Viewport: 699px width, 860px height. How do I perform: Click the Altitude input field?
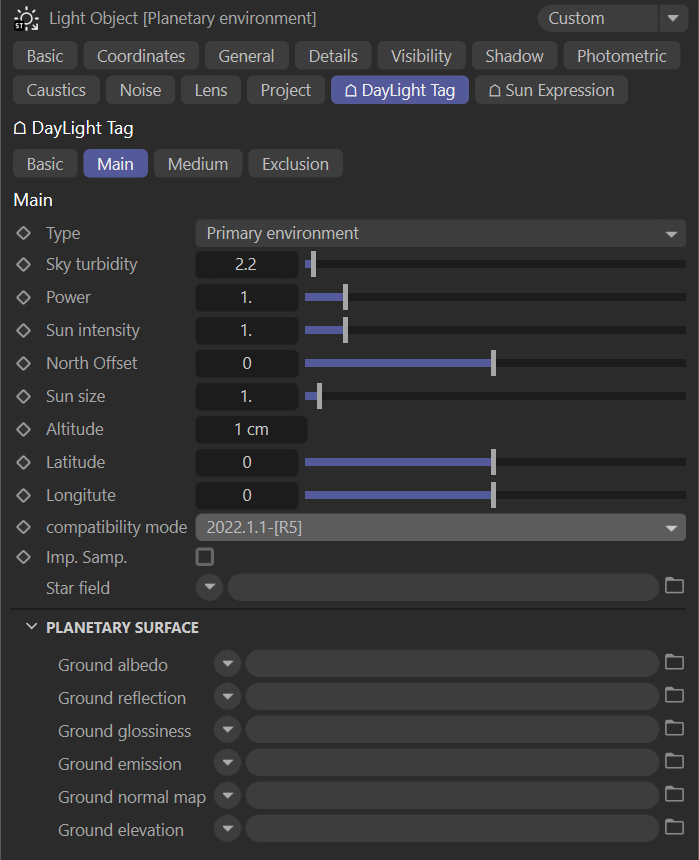point(251,429)
